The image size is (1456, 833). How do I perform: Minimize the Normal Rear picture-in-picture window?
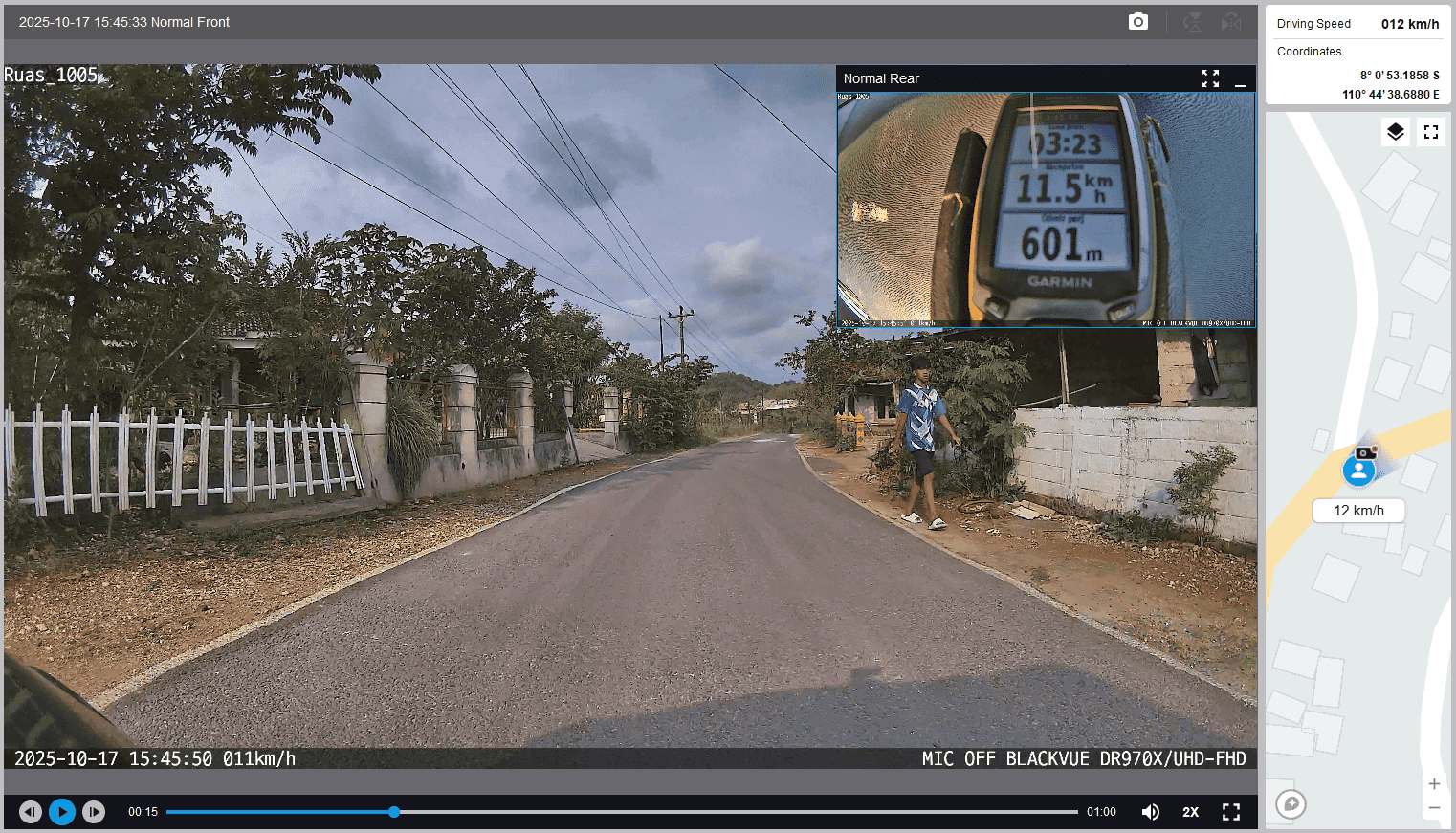(1241, 79)
